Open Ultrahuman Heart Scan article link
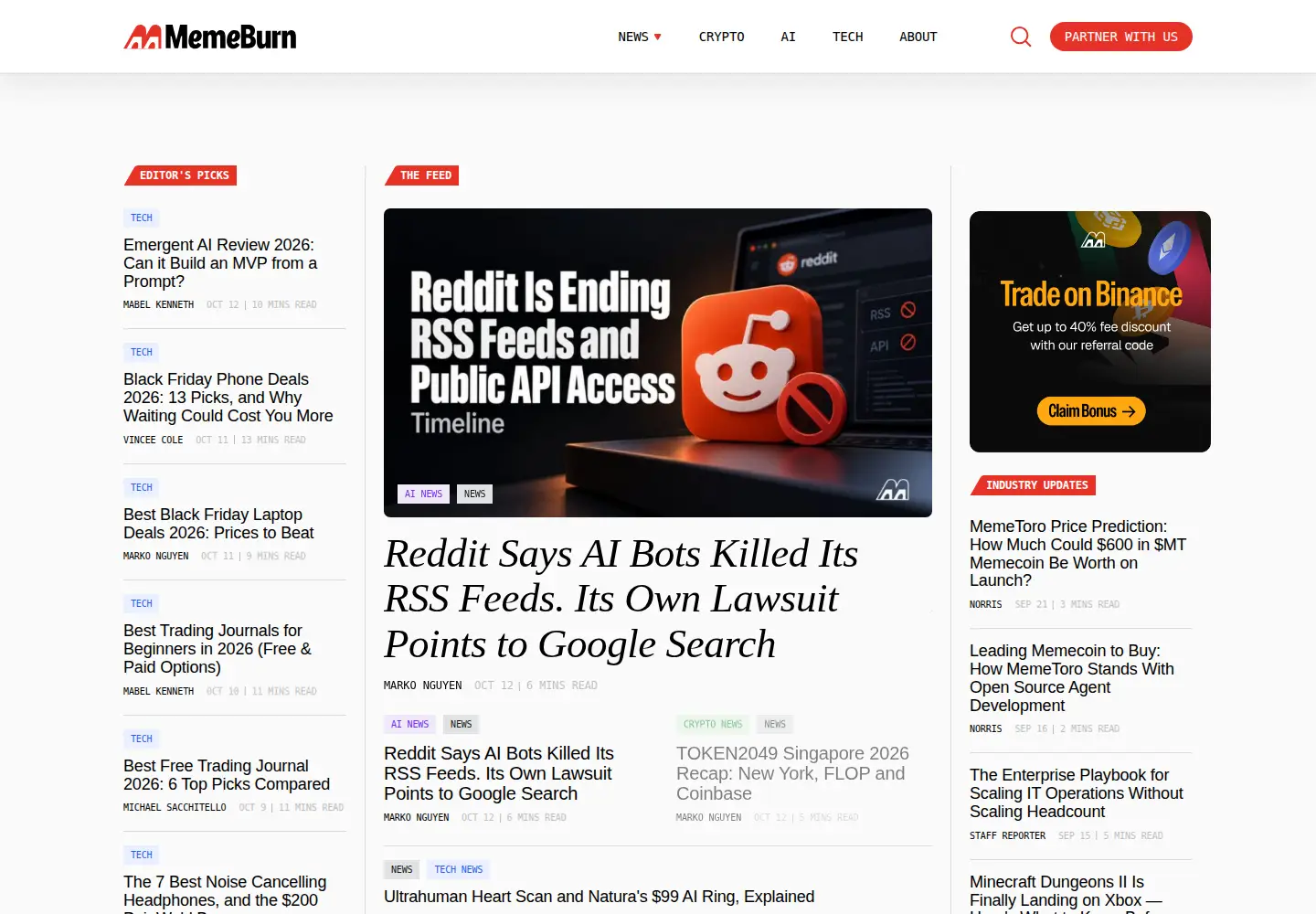 (600, 897)
